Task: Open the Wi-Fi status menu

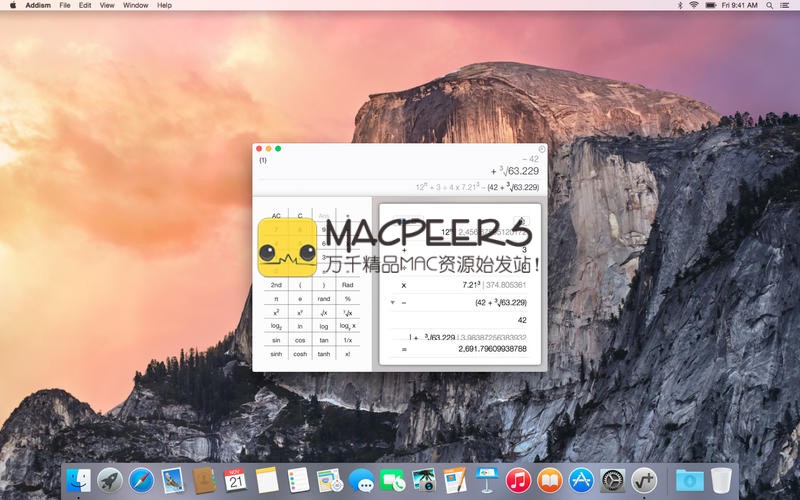Action: pos(694,5)
